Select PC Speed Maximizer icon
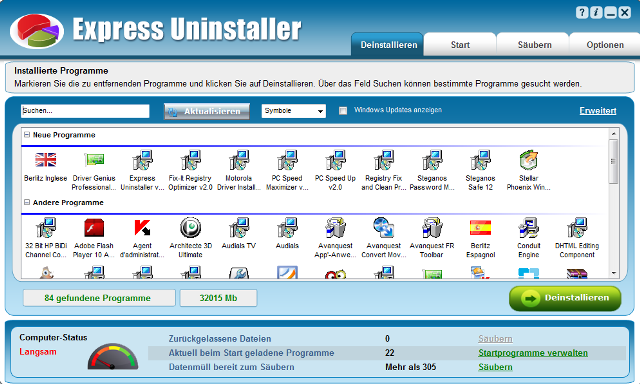The width and height of the screenshot is (640, 384). (287, 160)
